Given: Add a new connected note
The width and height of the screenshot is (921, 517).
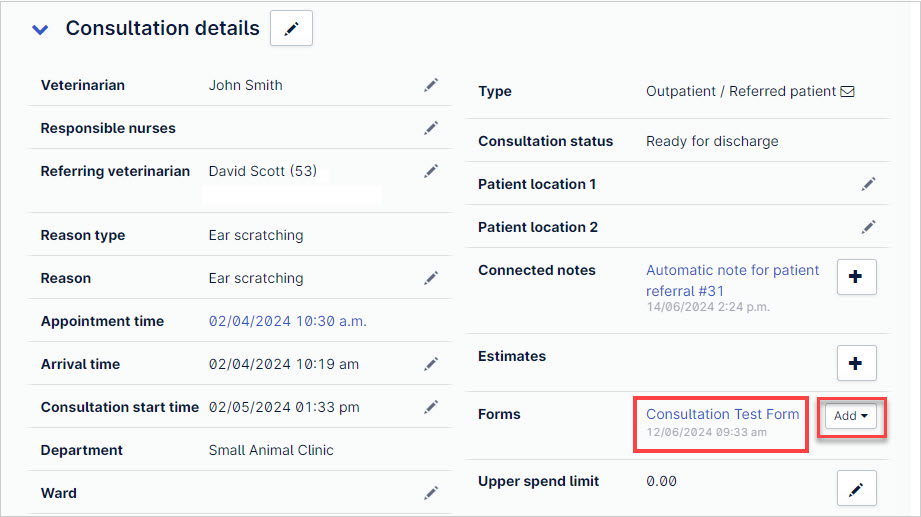Looking at the screenshot, I should (856, 277).
